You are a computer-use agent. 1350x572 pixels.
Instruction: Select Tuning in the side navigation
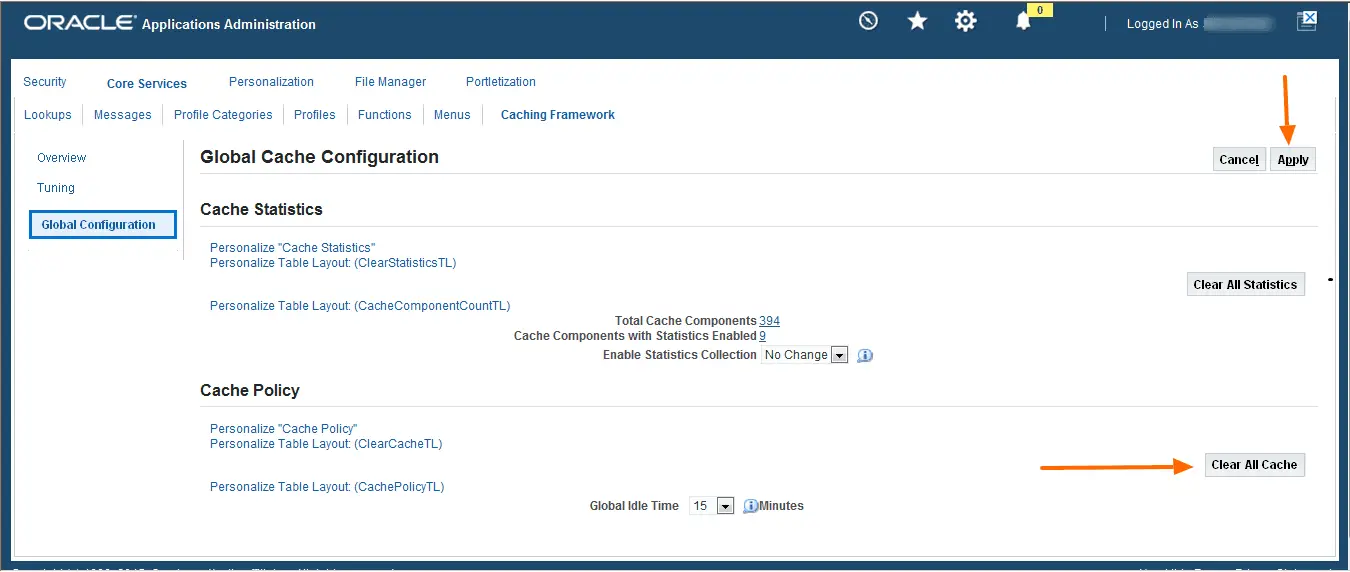[x=56, y=188]
